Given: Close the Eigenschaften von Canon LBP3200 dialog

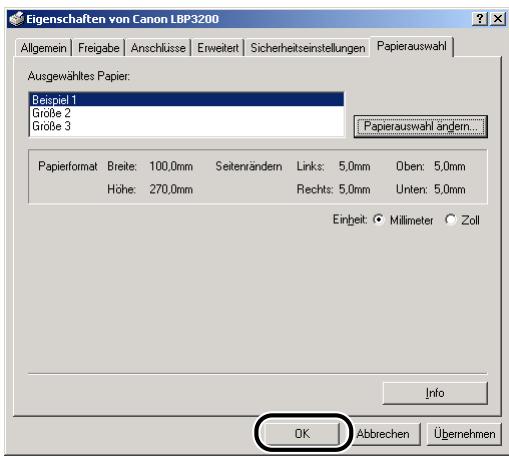Looking at the screenshot, I should [498, 19].
